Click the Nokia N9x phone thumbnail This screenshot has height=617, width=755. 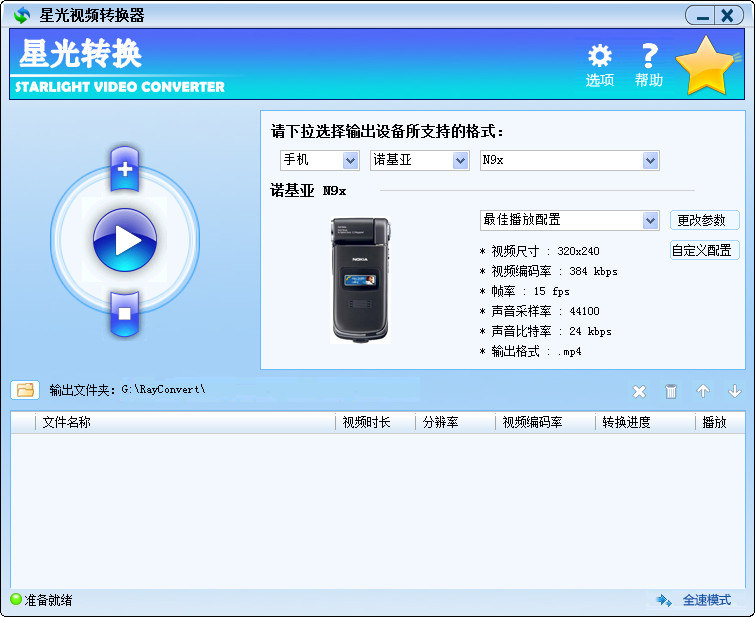361,280
